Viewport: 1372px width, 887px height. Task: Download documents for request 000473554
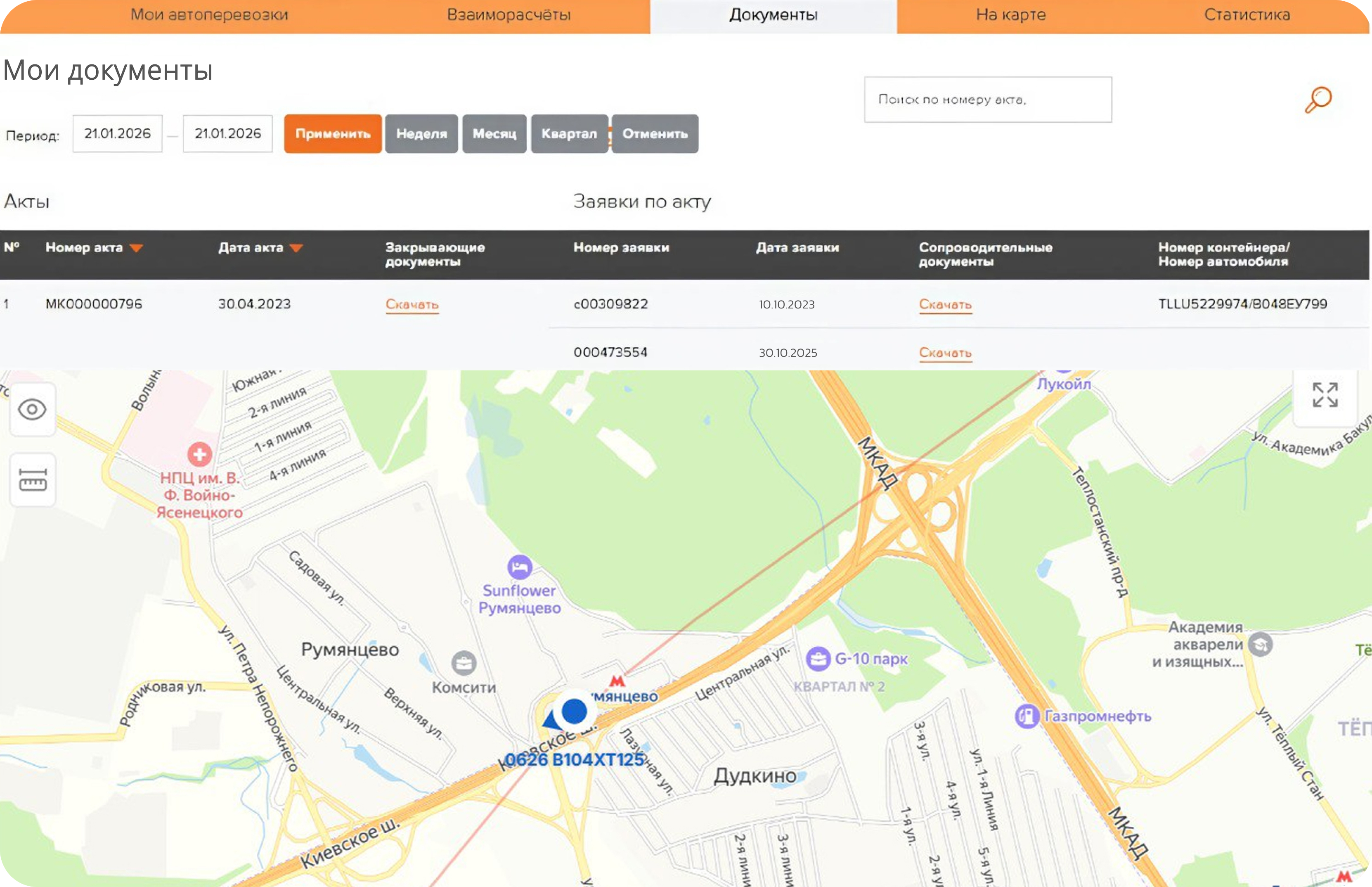[945, 353]
